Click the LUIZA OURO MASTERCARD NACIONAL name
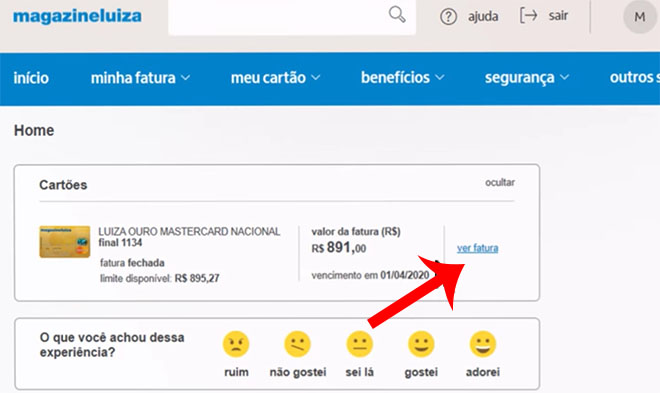Viewport: 660px width, 393px height. [x=189, y=231]
